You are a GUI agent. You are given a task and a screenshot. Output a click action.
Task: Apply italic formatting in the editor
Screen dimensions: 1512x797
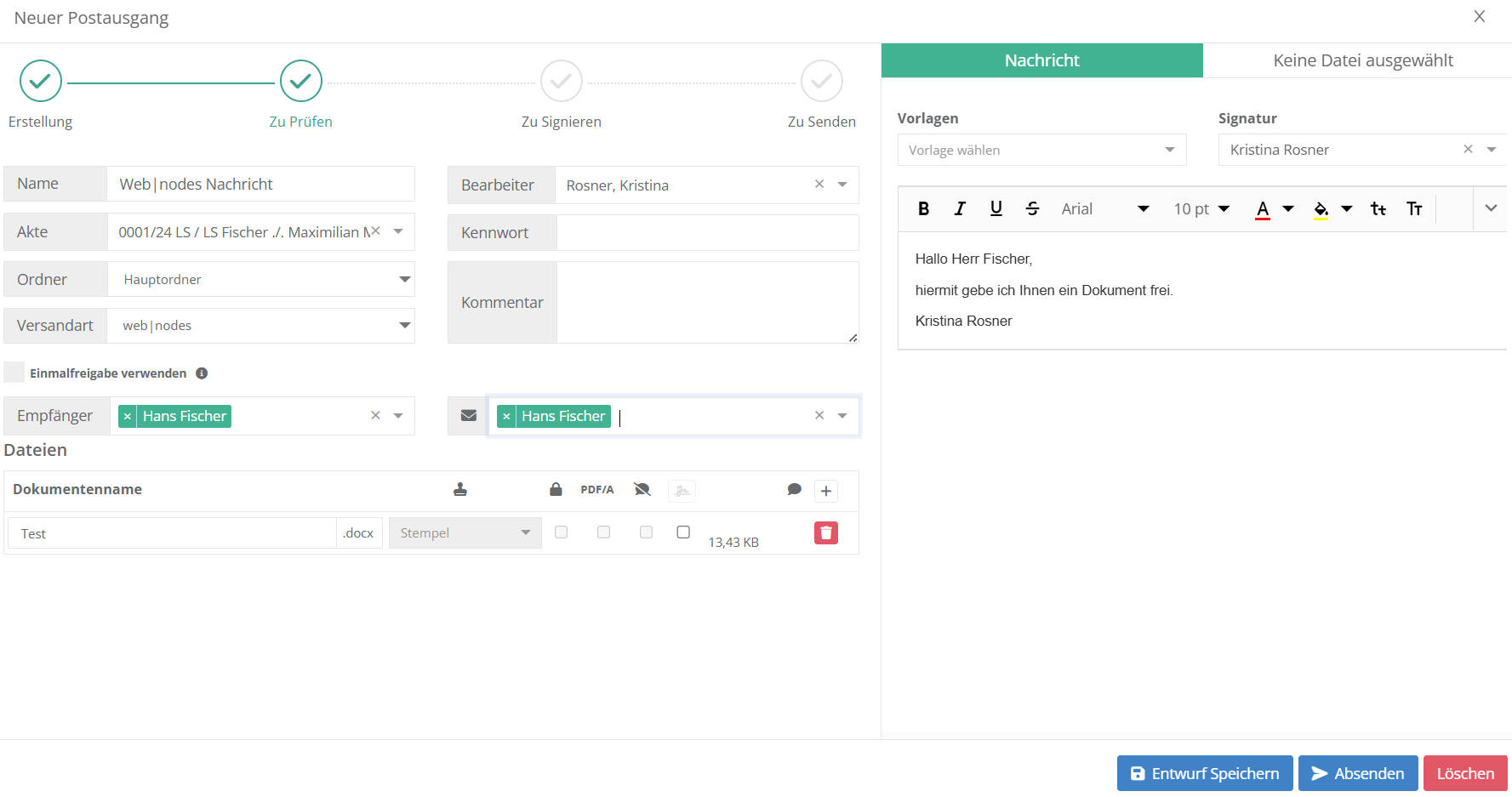click(x=960, y=209)
